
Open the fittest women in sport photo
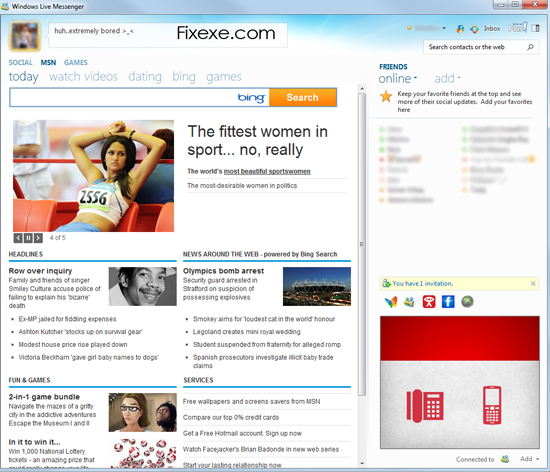pyautogui.click(x=93, y=176)
